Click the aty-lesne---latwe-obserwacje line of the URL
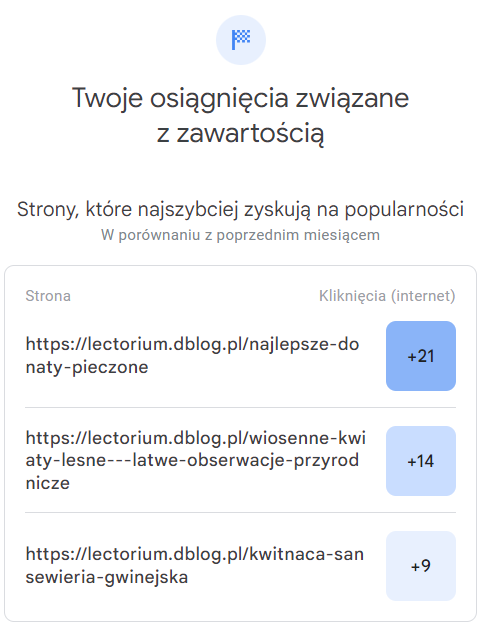The width and height of the screenshot is (483, 628). [x=192, y=460]
